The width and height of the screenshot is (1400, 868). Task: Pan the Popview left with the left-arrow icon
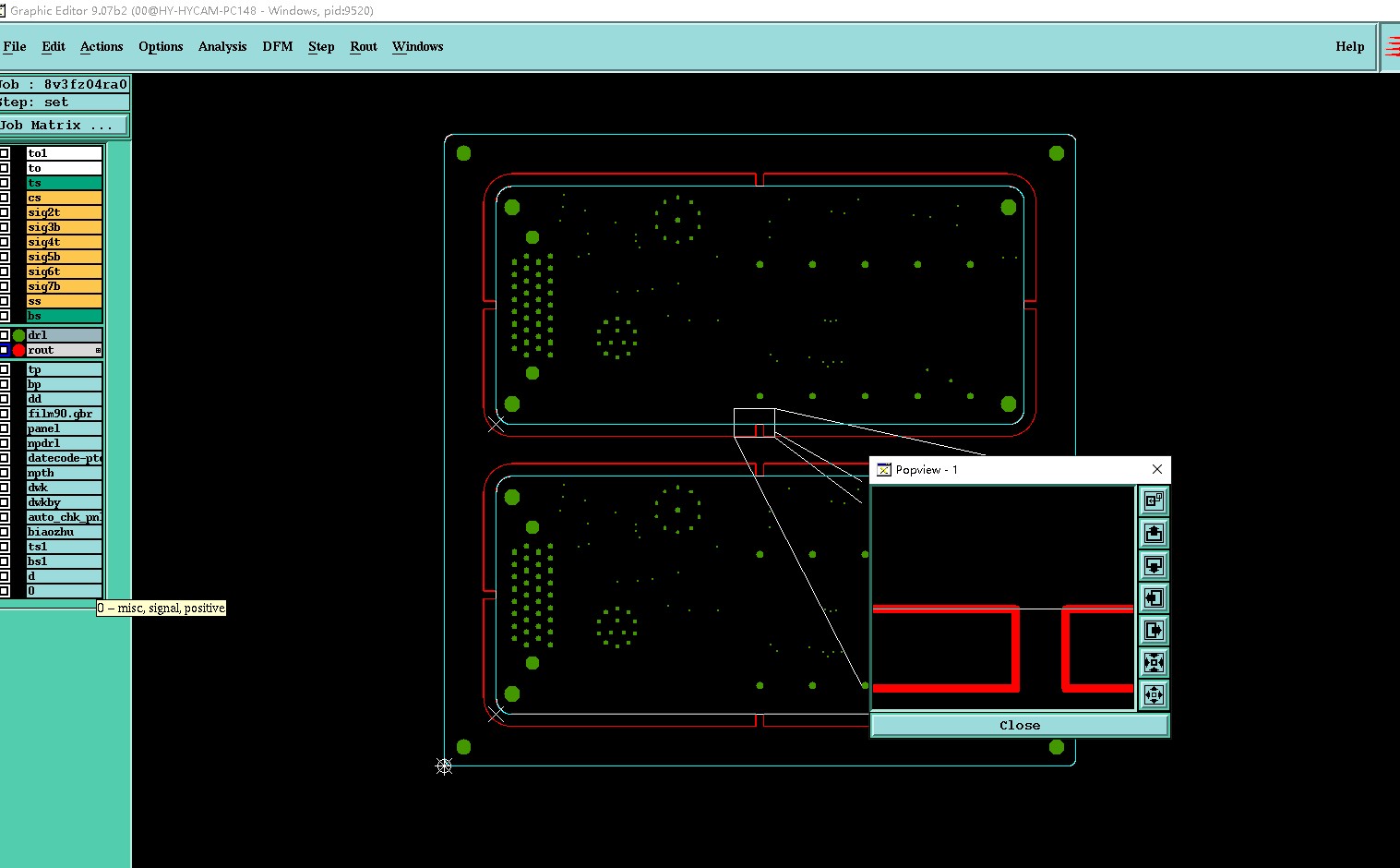tap(1154, 598)
